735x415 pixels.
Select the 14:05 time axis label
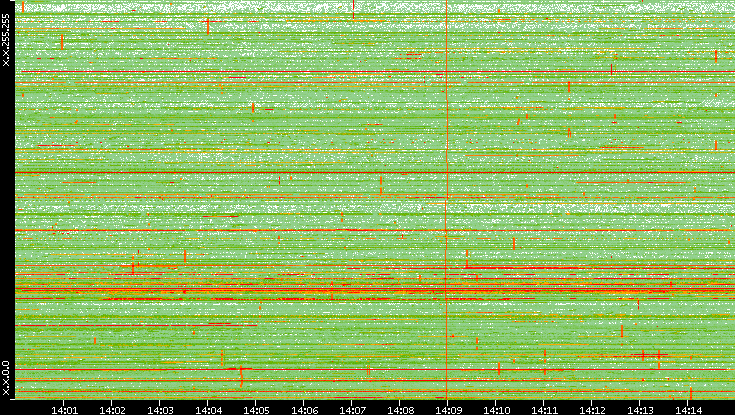tap(257, 409)
